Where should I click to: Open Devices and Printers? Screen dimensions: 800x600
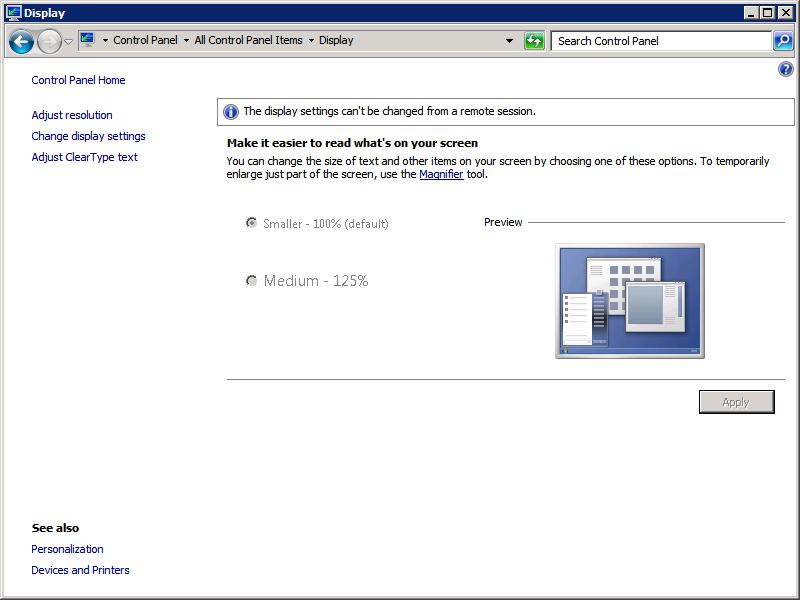point(80,570)
